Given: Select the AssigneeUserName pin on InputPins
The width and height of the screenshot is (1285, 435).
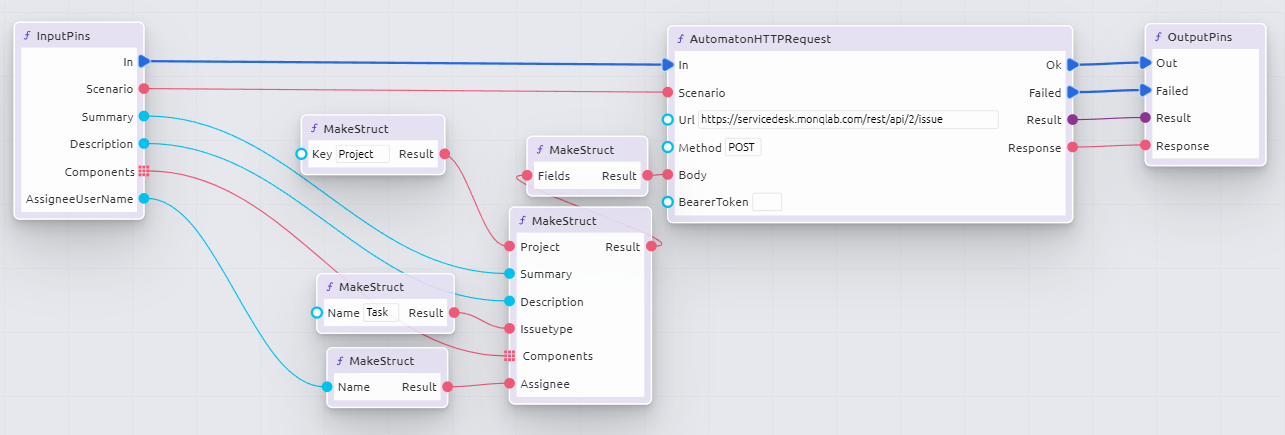Looking at the screenshot, I should tap(144, 199).
